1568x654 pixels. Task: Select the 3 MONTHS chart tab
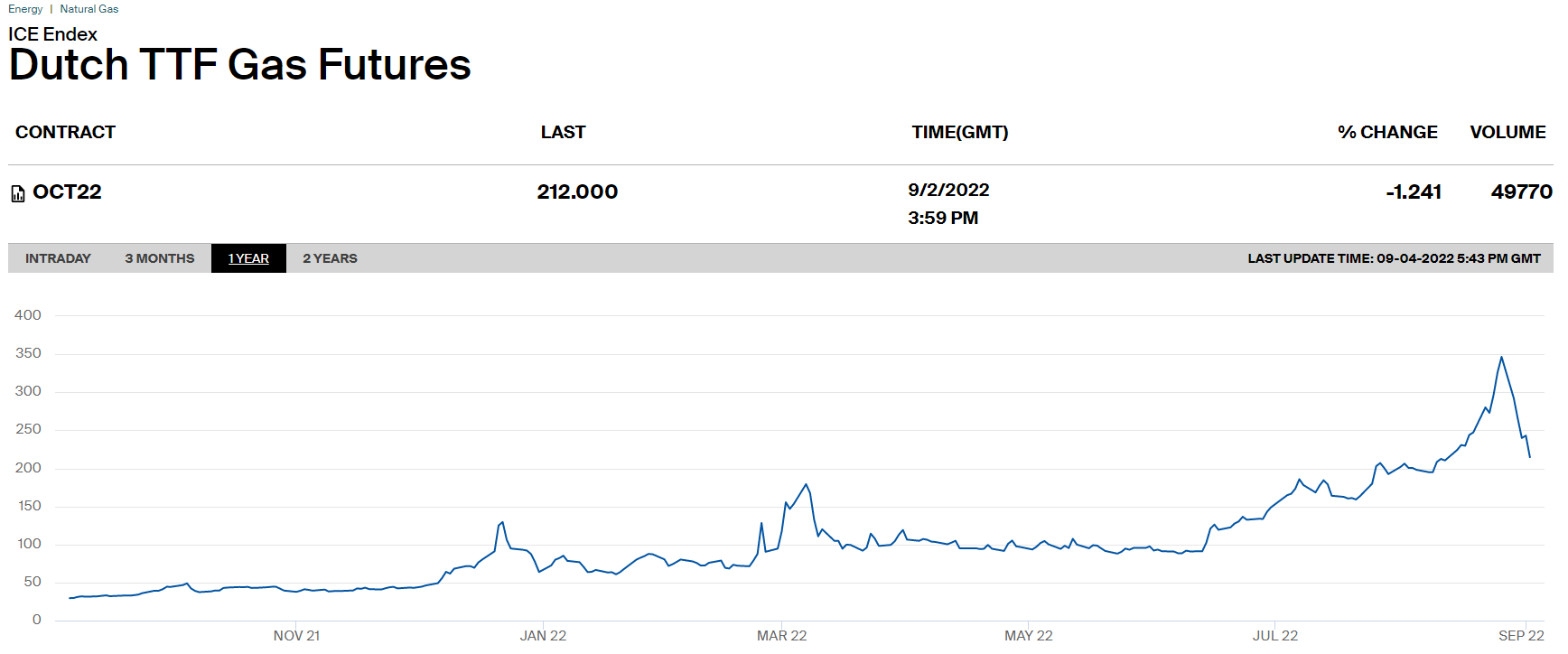160,258
